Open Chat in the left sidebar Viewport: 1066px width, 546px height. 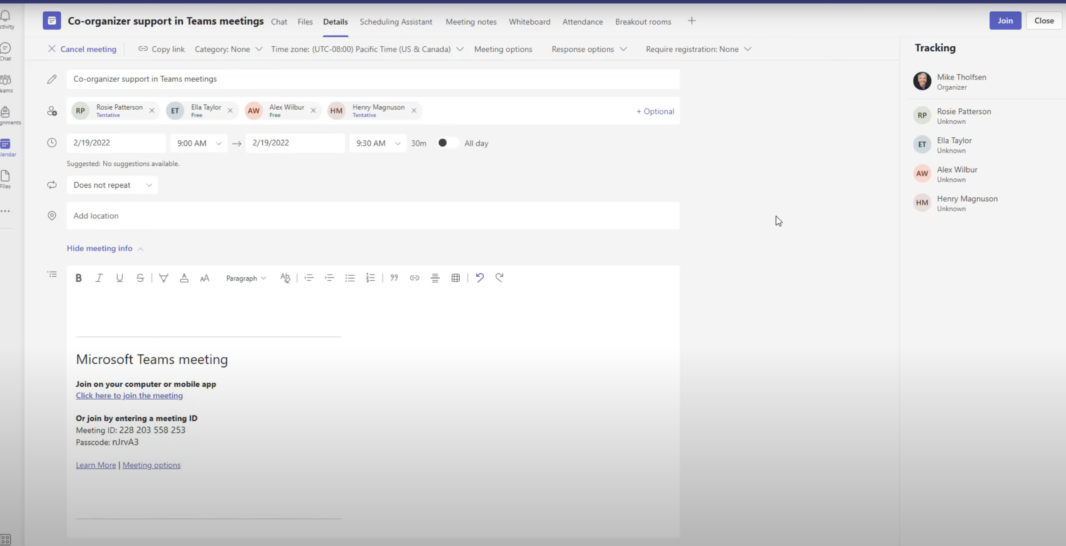[5, 52]
